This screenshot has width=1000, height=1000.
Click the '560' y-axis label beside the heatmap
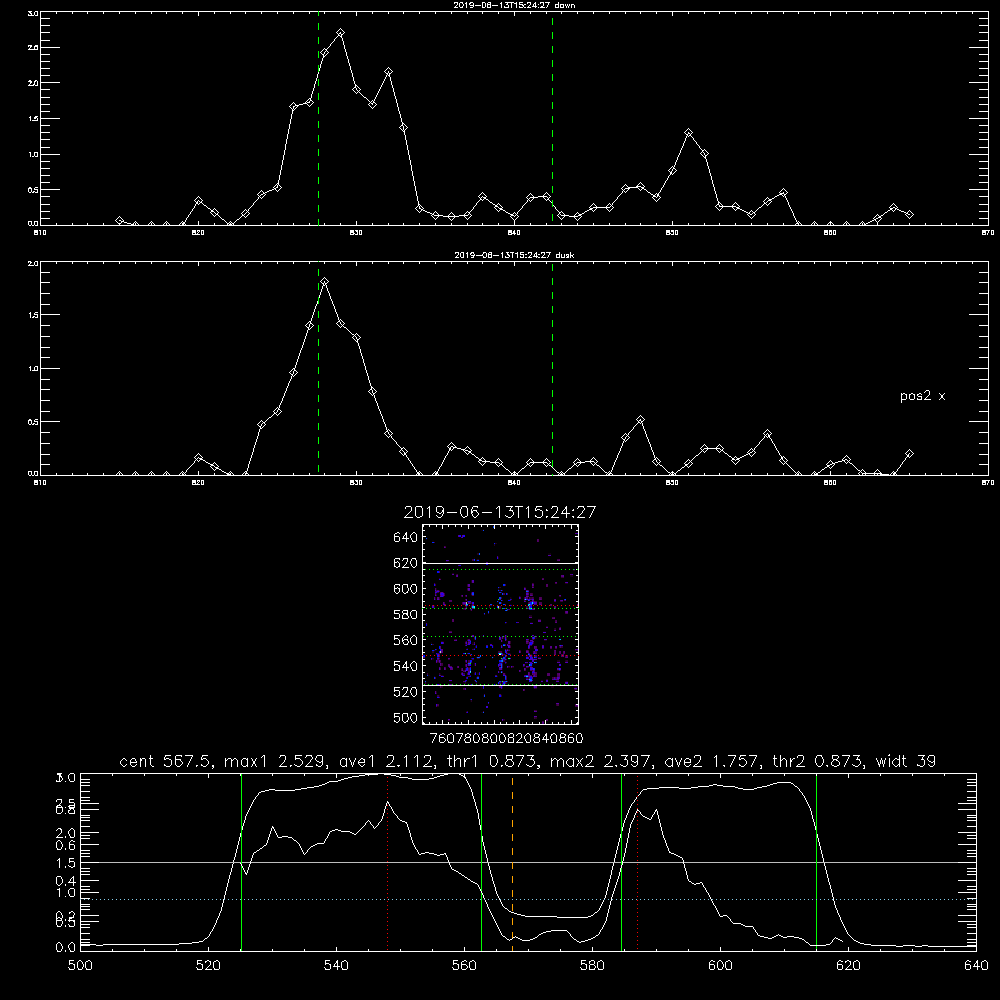click(x=406, y=640)
